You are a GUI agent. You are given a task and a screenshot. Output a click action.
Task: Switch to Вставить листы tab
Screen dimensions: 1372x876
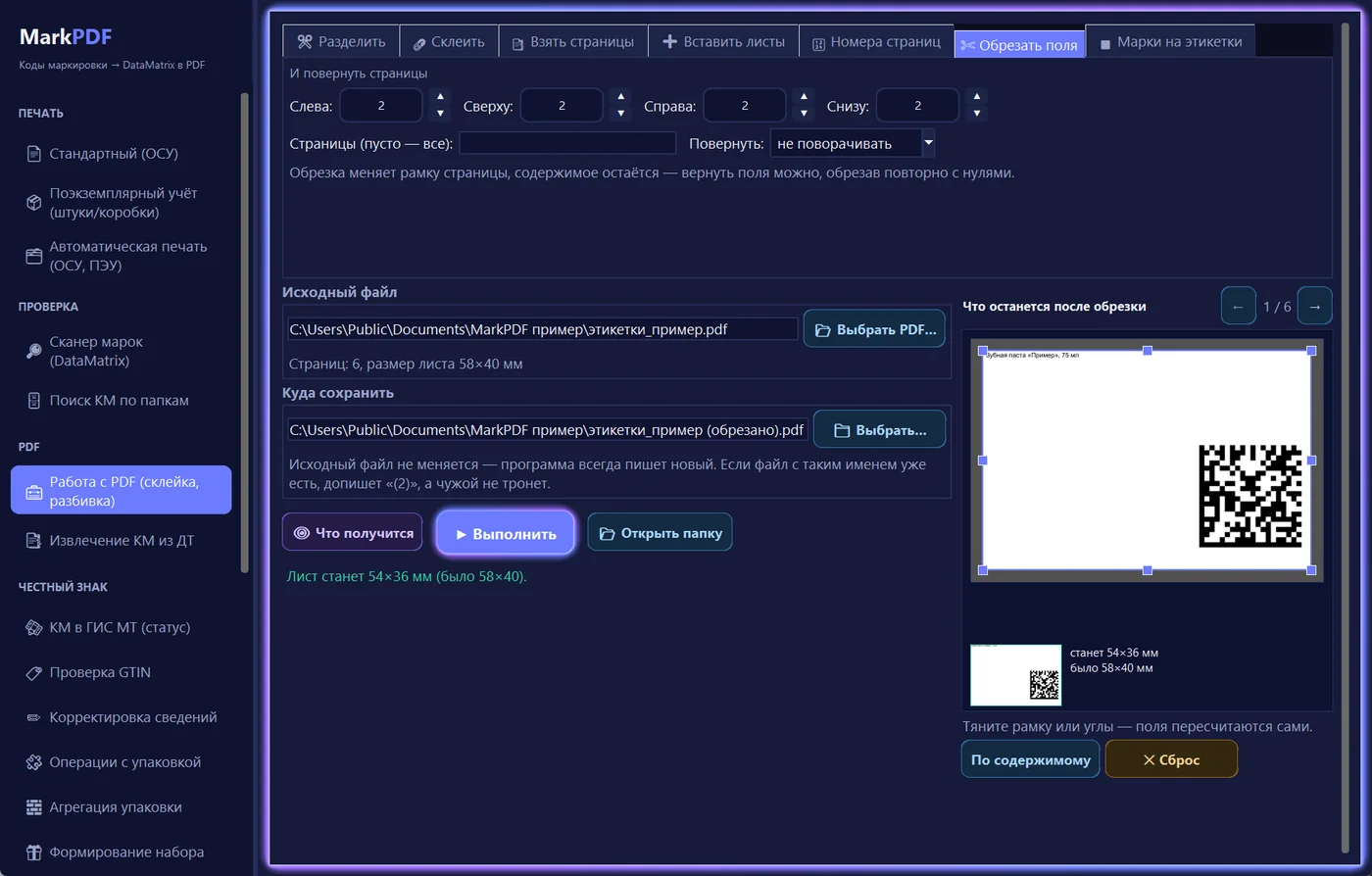tap(723, 42)
